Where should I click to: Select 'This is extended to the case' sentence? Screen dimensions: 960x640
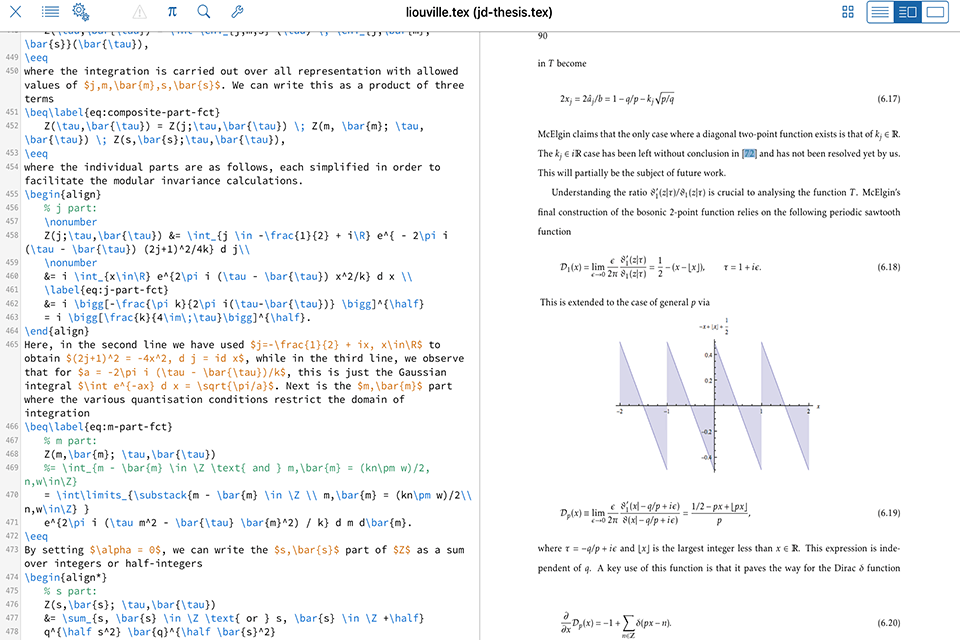point(625,302)
